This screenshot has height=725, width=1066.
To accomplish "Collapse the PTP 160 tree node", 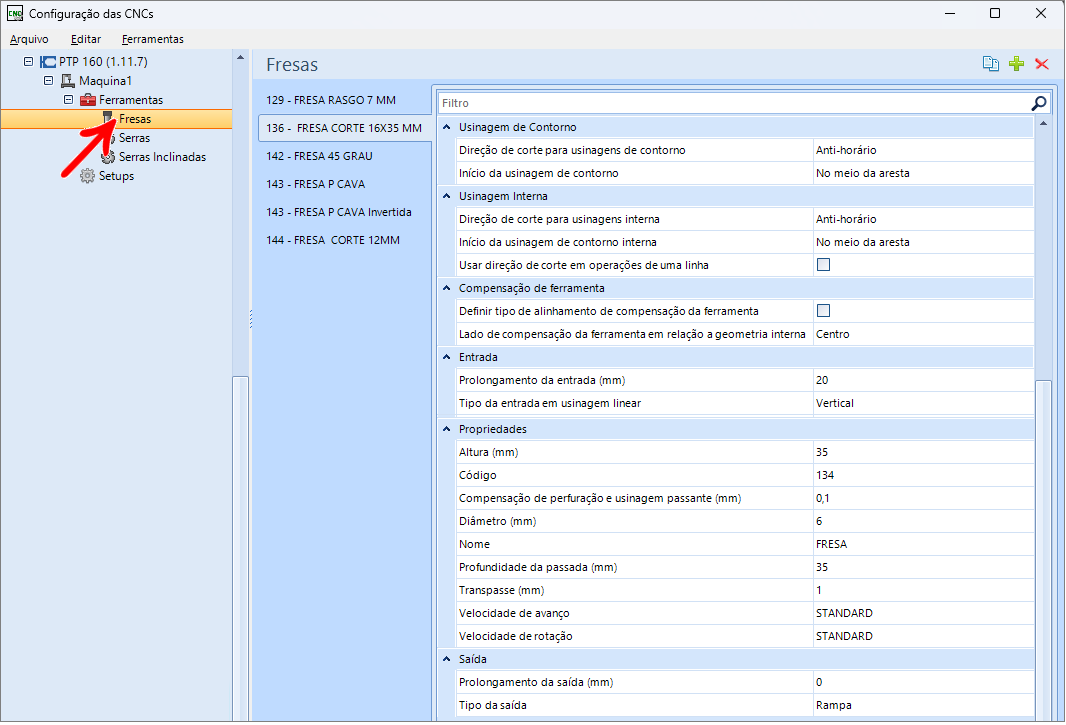I will click(x=29, y=62).
